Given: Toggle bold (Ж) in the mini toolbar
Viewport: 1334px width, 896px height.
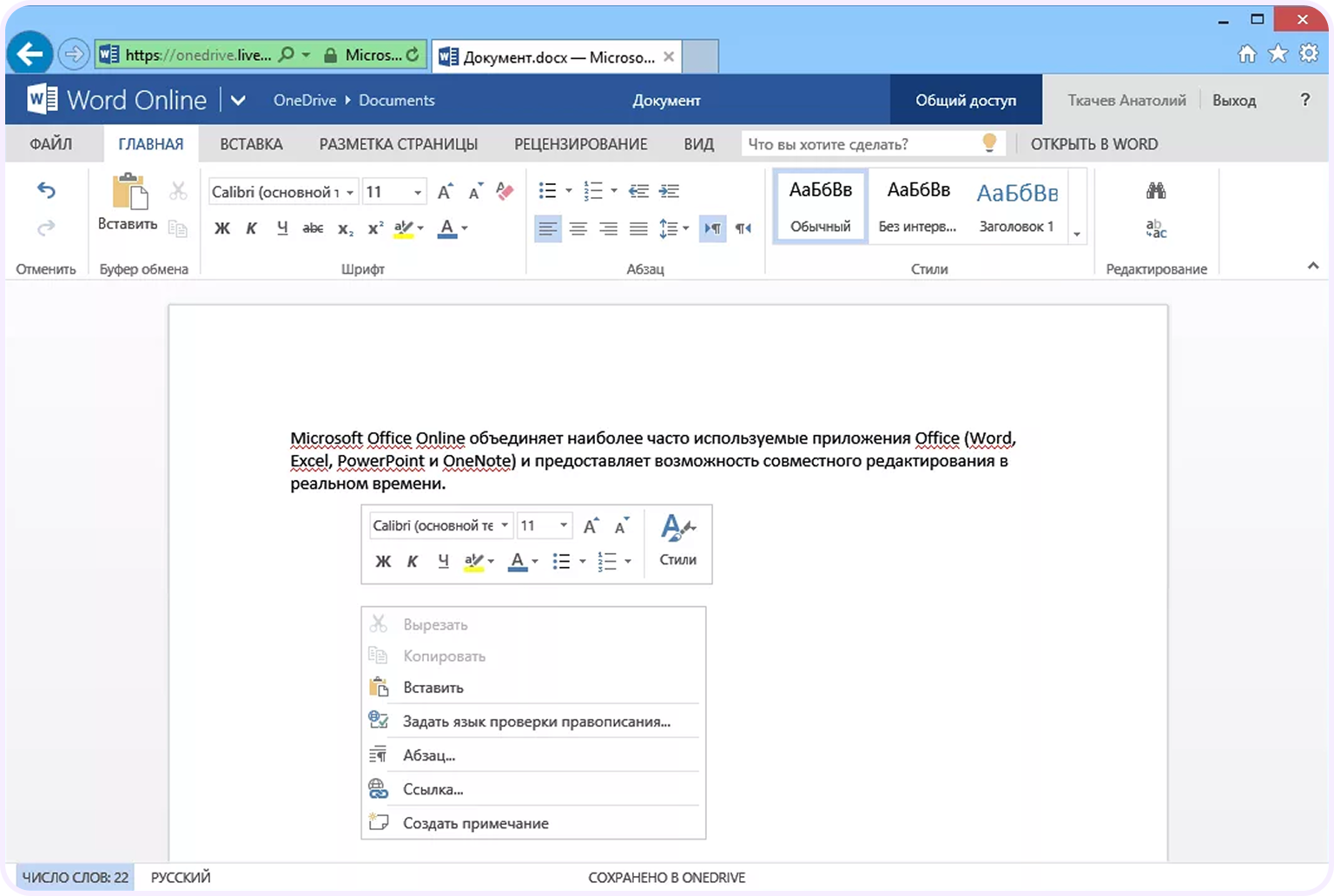Looking at the screenshot, I should click(383, 562).
